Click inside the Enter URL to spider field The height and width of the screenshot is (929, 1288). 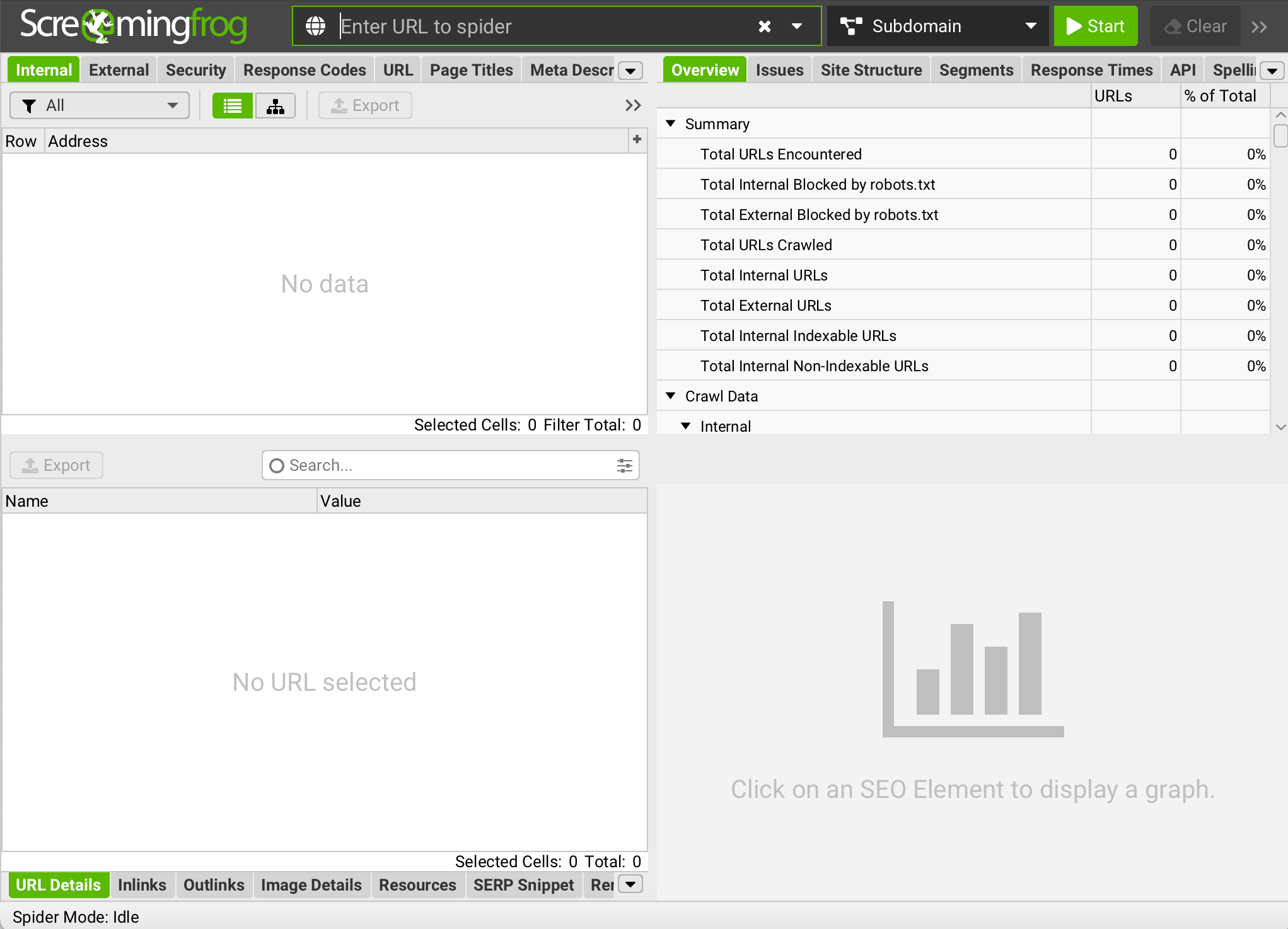[x=504, y=26]
